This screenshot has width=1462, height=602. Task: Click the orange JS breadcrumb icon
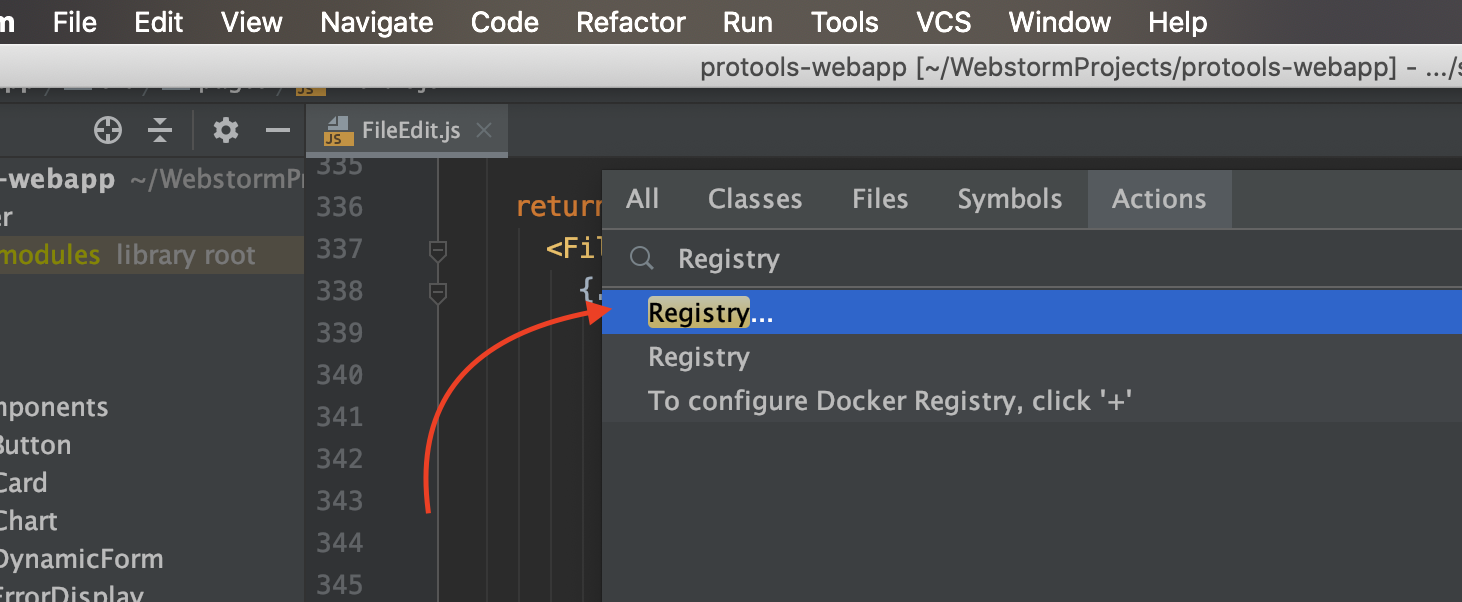[310, 86]
